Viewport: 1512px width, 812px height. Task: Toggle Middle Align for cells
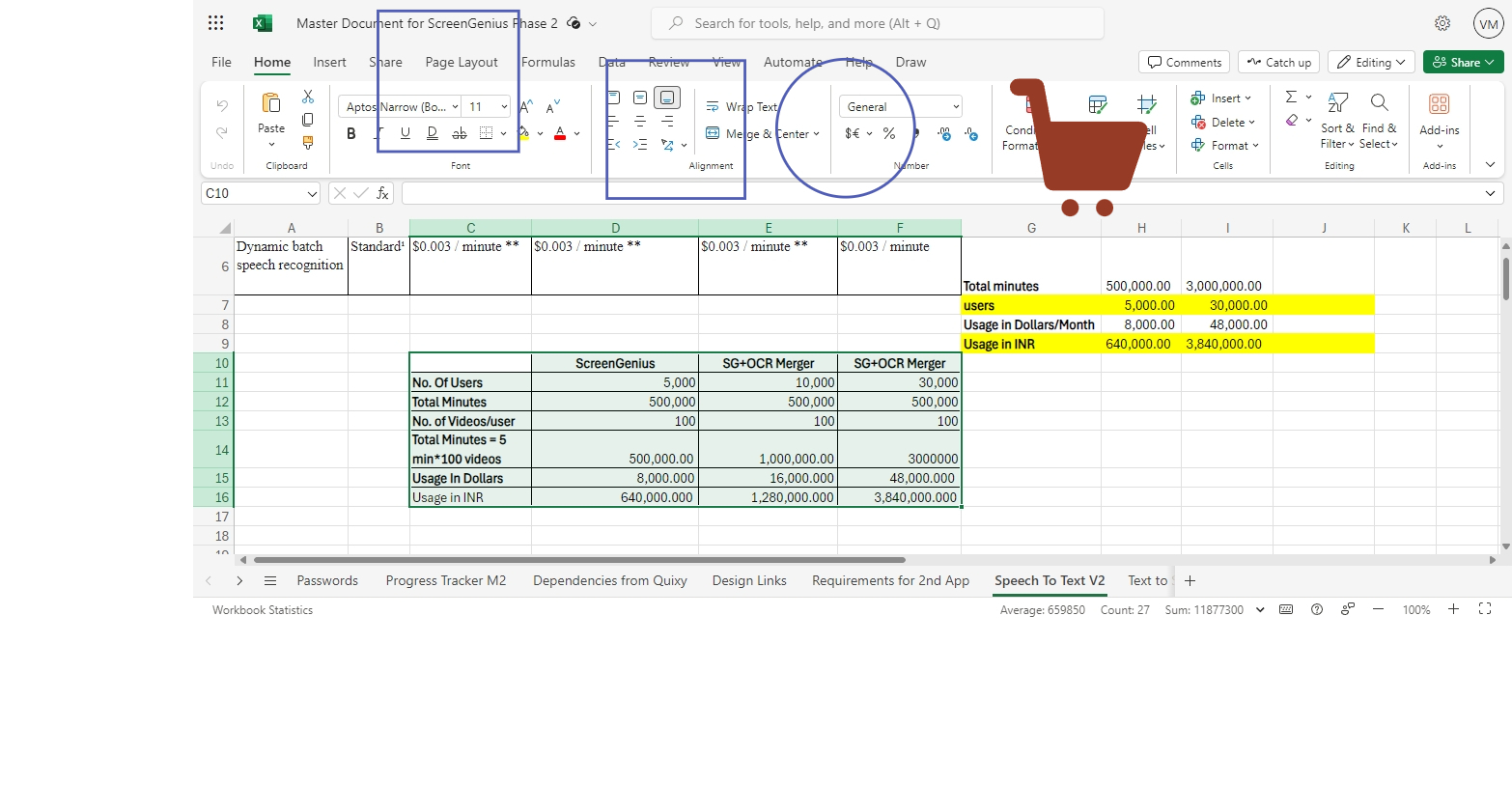tap(640, 98)
